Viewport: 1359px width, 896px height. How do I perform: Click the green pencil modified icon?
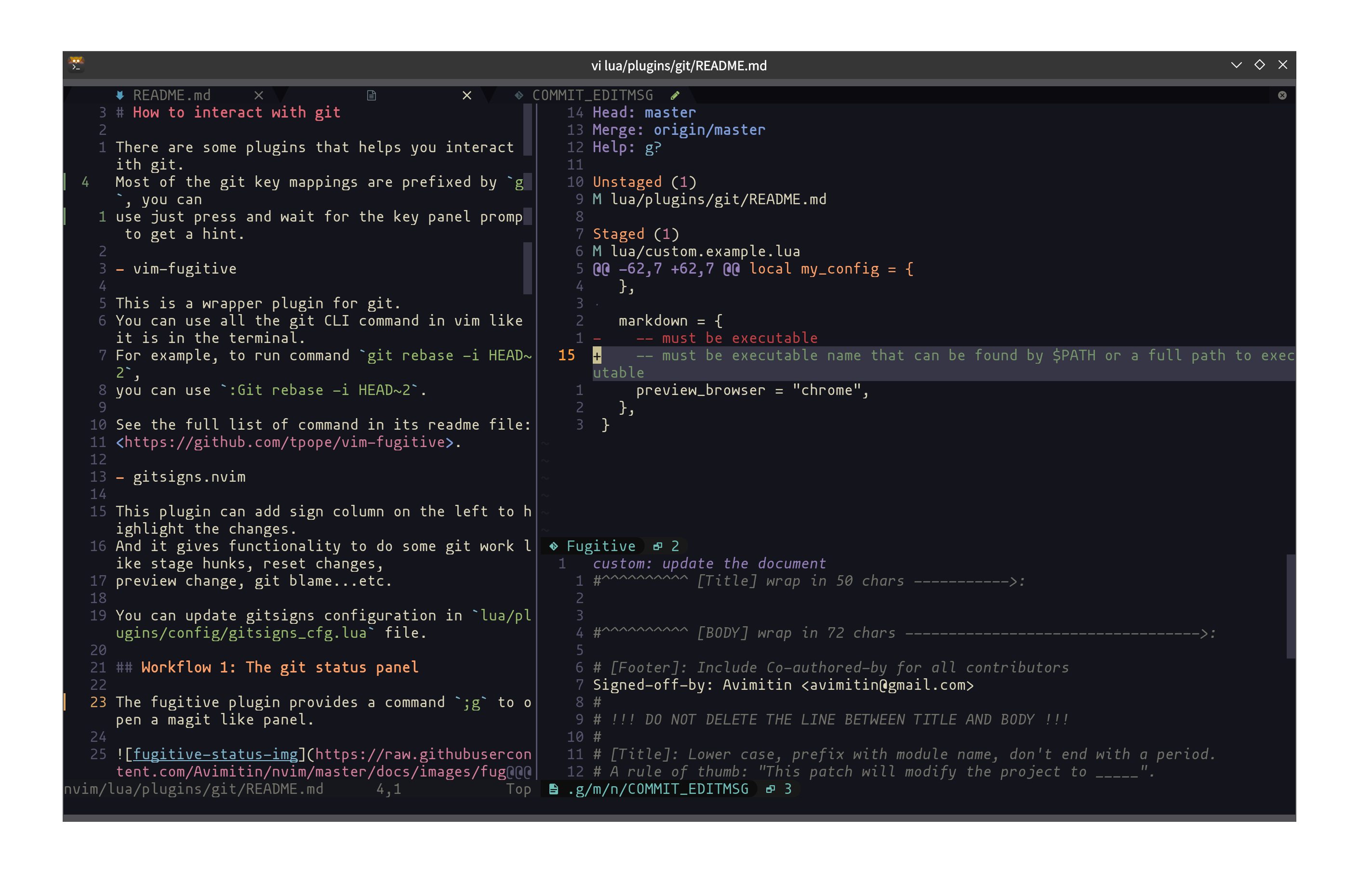(x=675, y=95)
